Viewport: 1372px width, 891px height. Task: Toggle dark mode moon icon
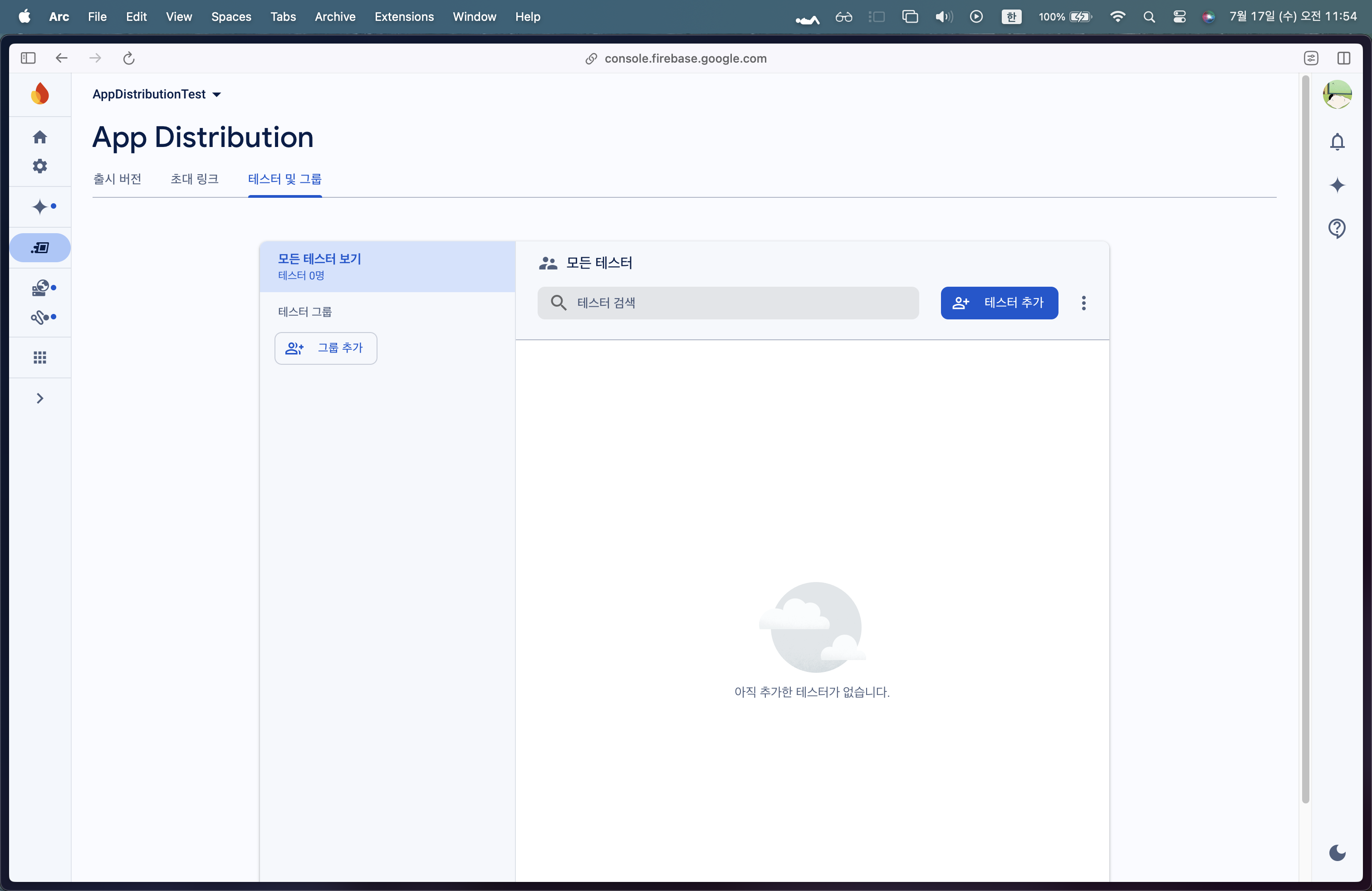[1337, 852]
